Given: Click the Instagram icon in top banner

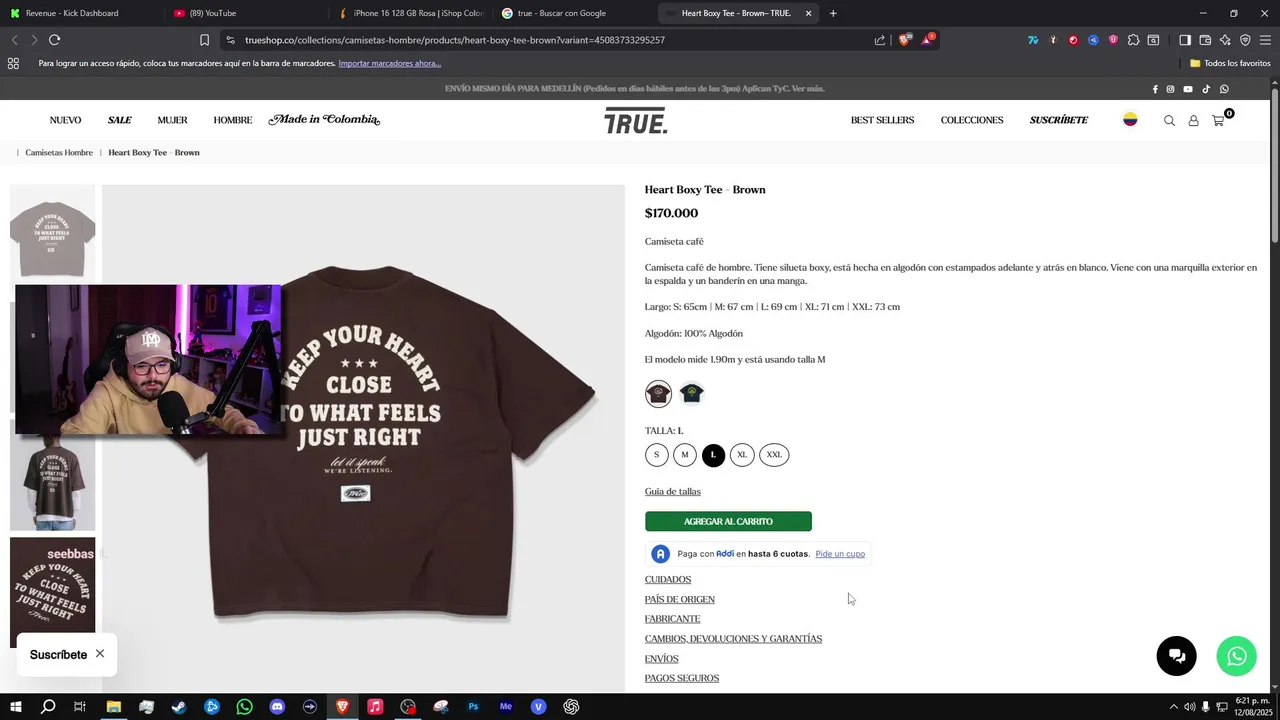Looking at the screenshot, I should [x=1171, y=89].
